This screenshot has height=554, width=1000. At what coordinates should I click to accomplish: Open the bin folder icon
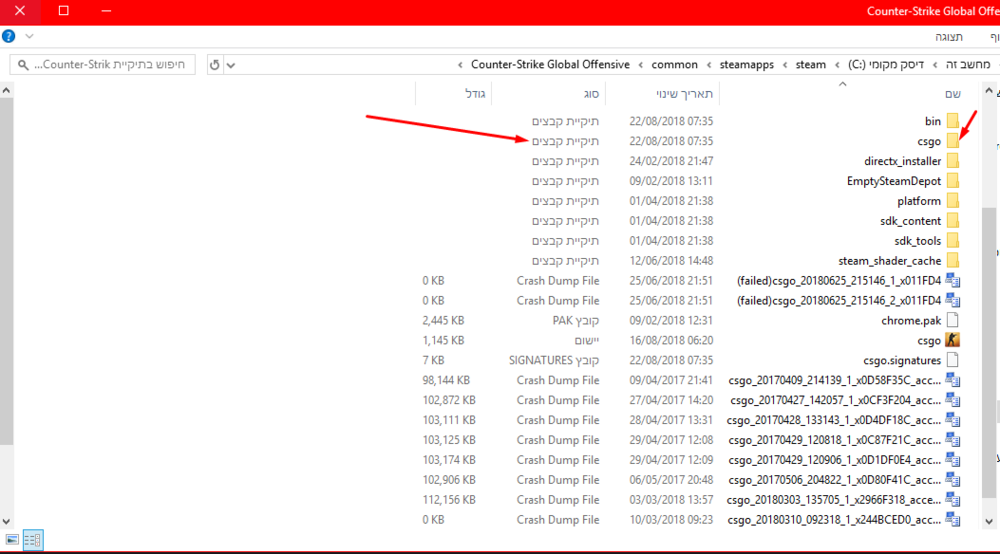tap(952, 121)
